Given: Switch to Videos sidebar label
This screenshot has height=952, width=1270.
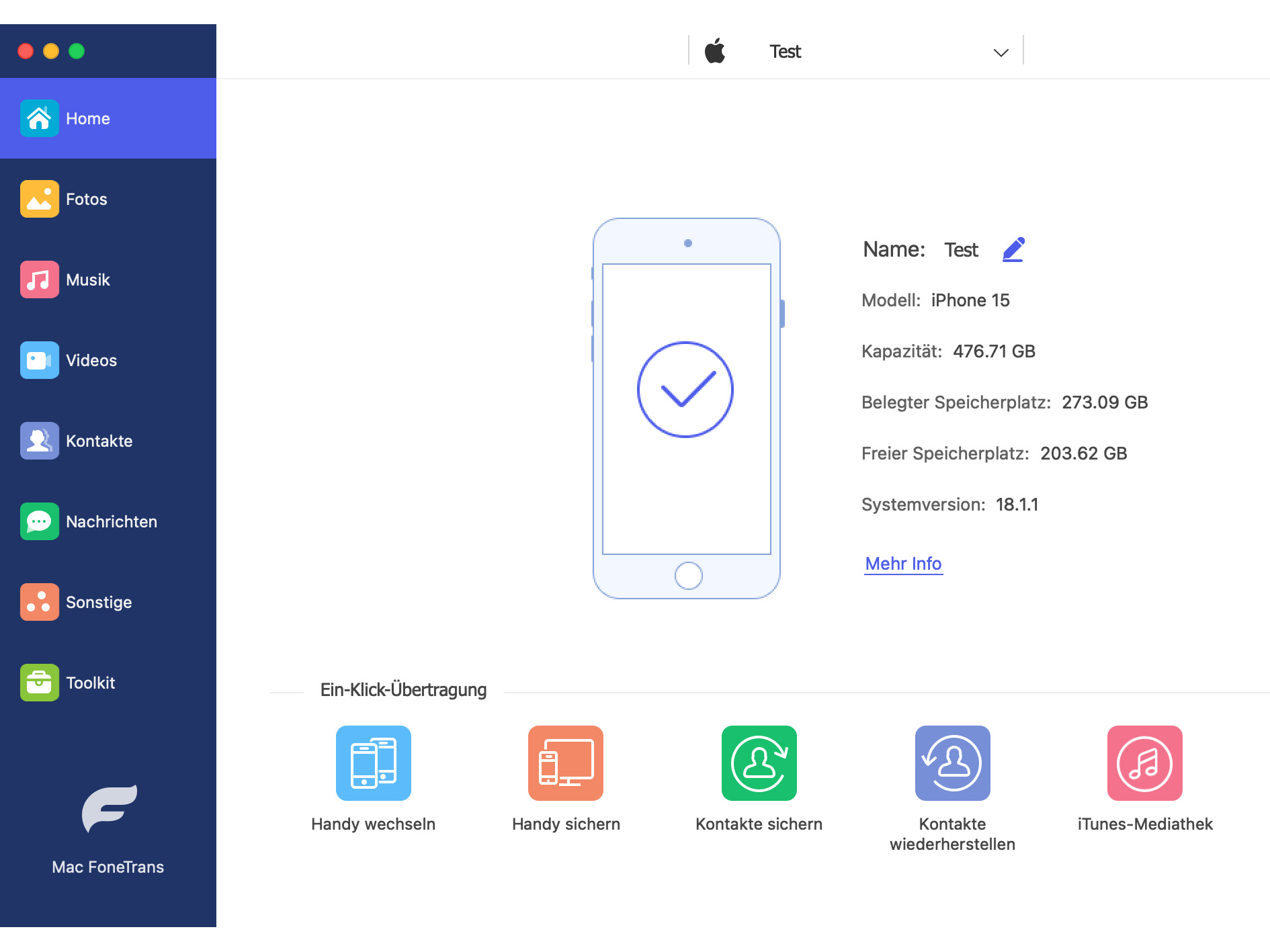Looking at the screenshot, I should [x=91, y=360].
